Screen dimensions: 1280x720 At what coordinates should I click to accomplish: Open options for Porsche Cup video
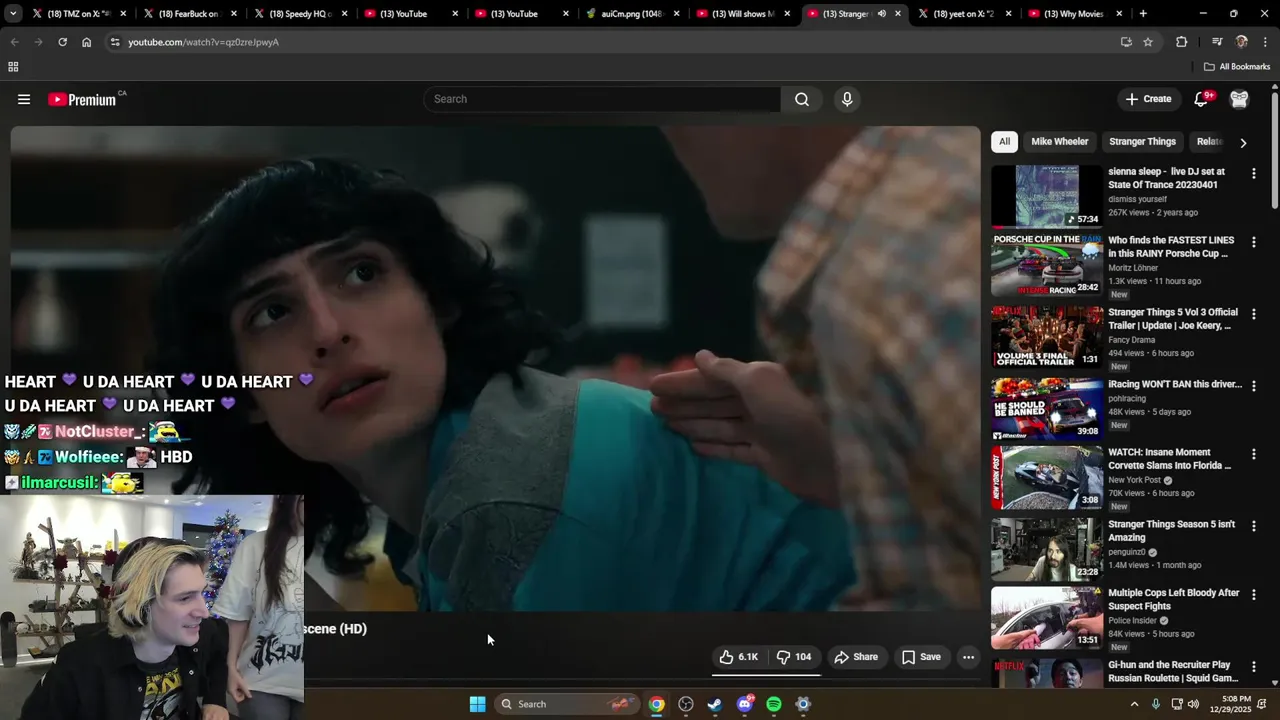tap(1253, 242)
